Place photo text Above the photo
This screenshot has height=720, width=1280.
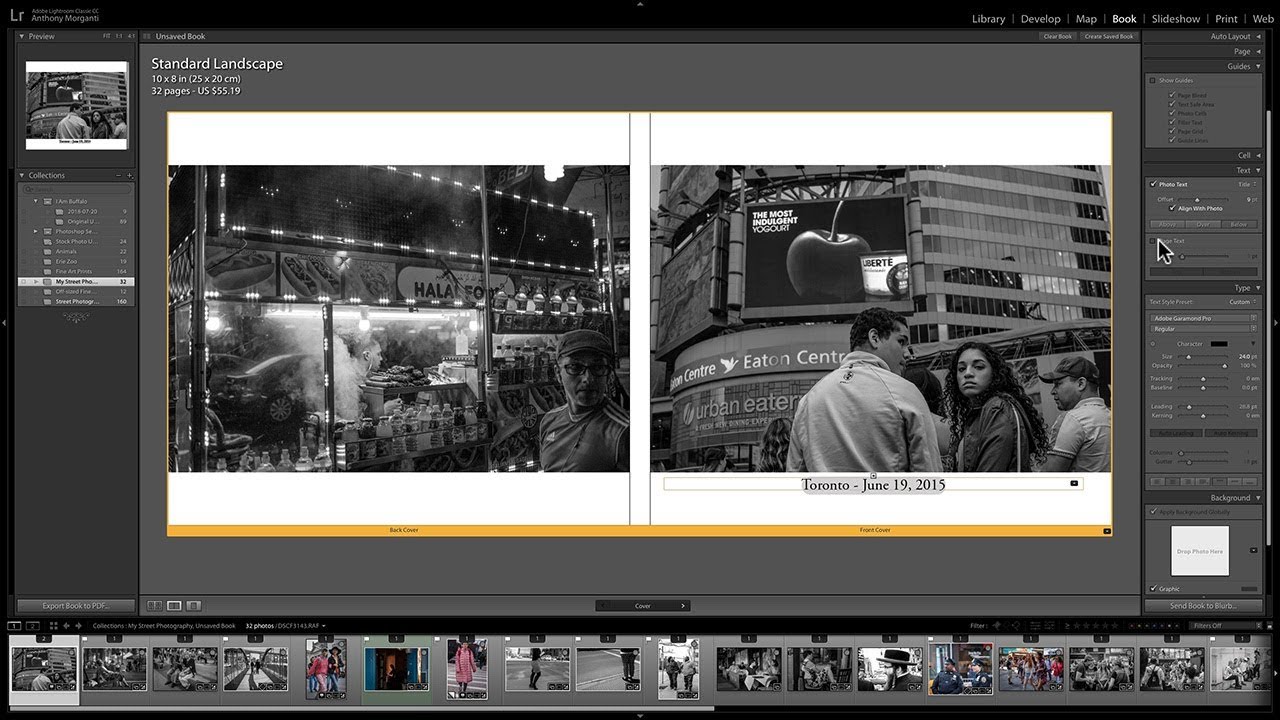click(x=1166, y=224)
